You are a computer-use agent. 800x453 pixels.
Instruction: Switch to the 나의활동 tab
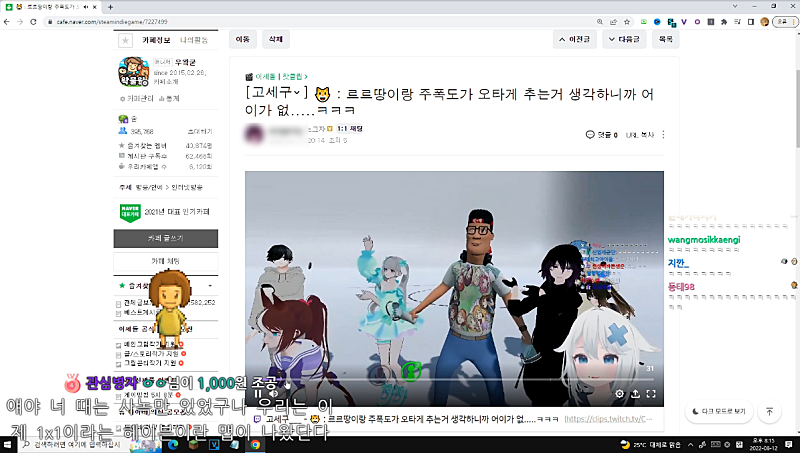[x=194, y=40]
